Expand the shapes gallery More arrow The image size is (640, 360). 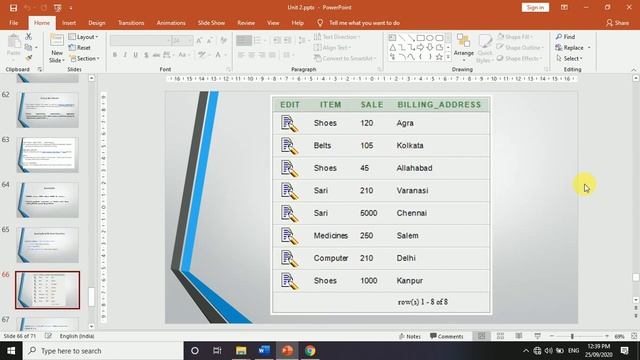(448, 58)
